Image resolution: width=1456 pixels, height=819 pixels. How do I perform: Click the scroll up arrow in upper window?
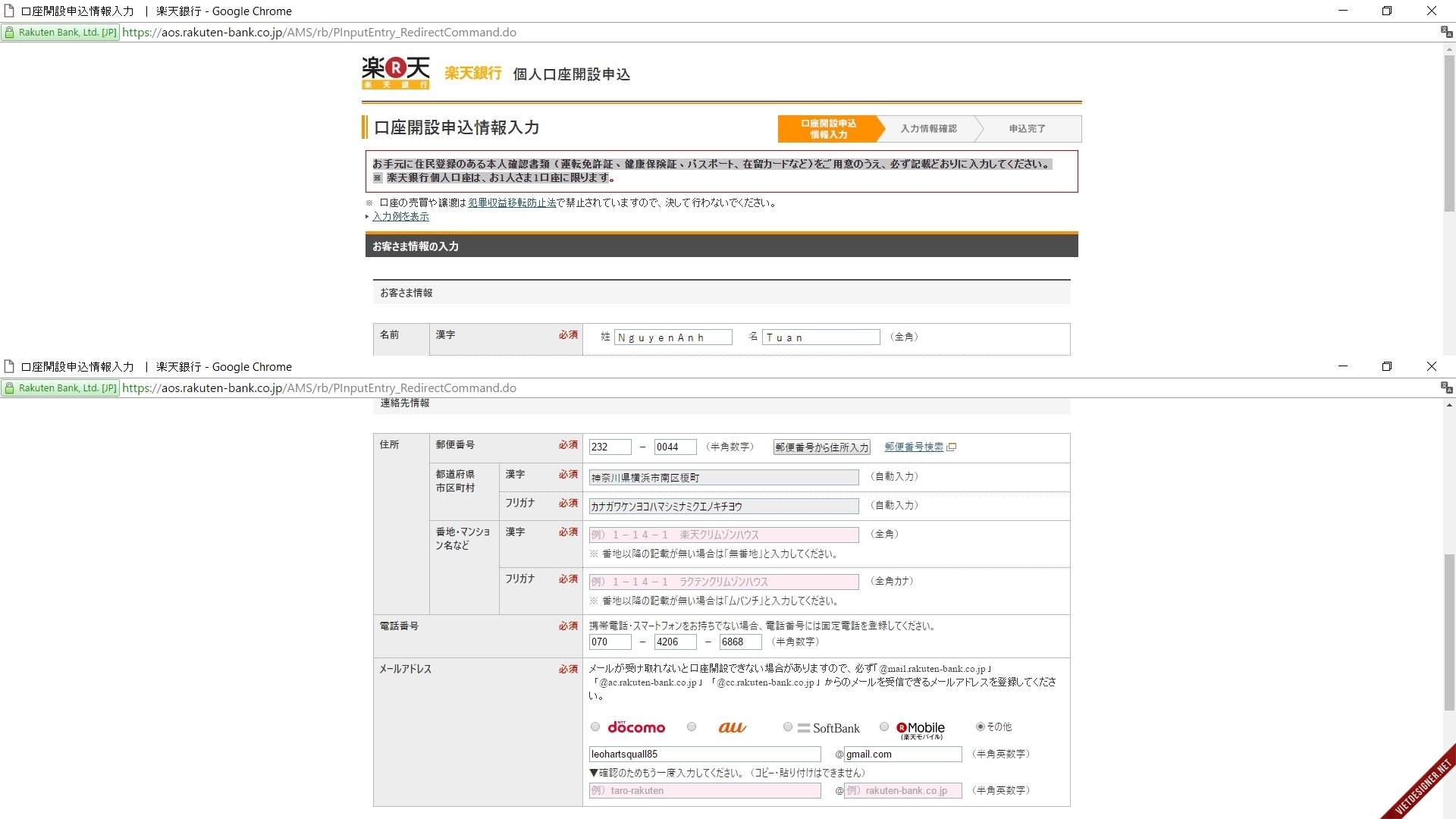pyautogui.click(x=1449, y=49)
